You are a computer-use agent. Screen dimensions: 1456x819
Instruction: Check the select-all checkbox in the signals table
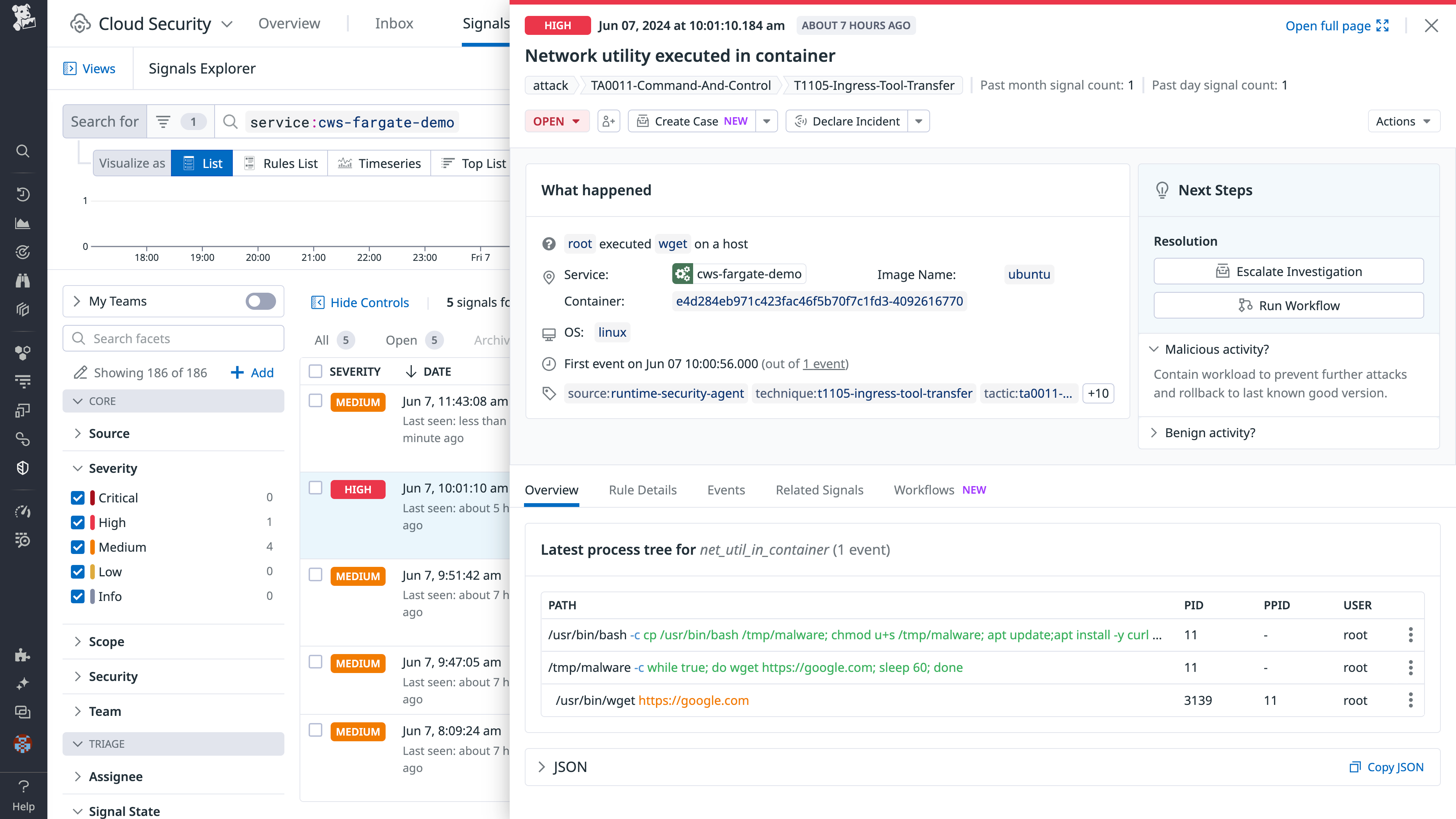pyautogui.click(x=315, y=371)
